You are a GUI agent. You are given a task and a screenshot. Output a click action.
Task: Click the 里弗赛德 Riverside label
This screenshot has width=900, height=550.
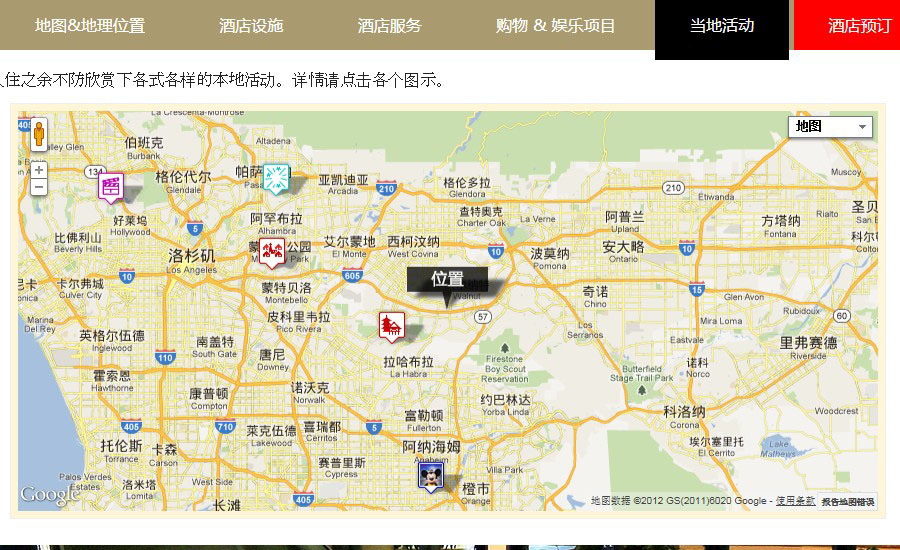click(808, 347)
